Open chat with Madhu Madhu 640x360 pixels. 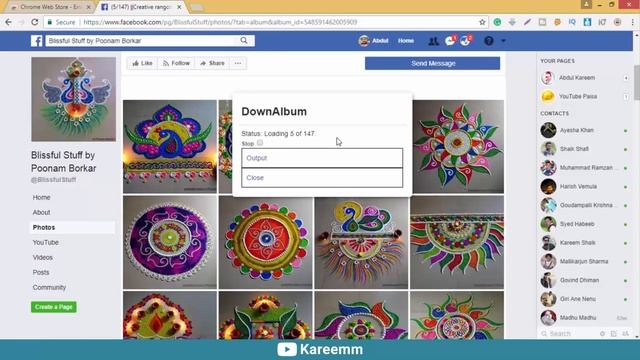click(584, 318)
